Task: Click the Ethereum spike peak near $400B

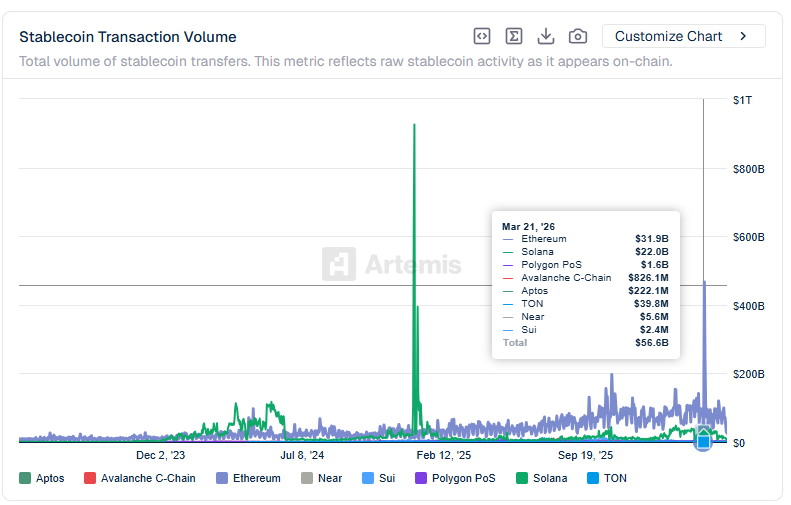Action: point(704,283)
